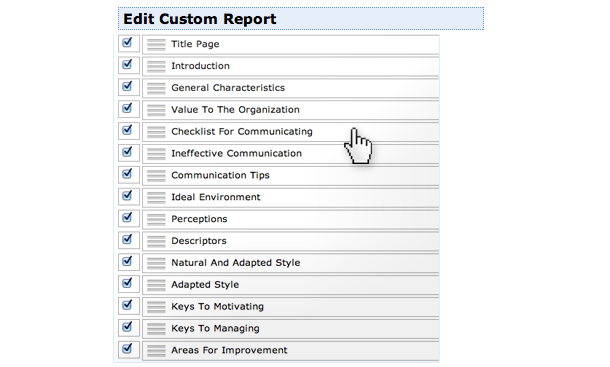Toggle the Keys To Managing checkbox
610x367 pixels.
pos(127,326)
